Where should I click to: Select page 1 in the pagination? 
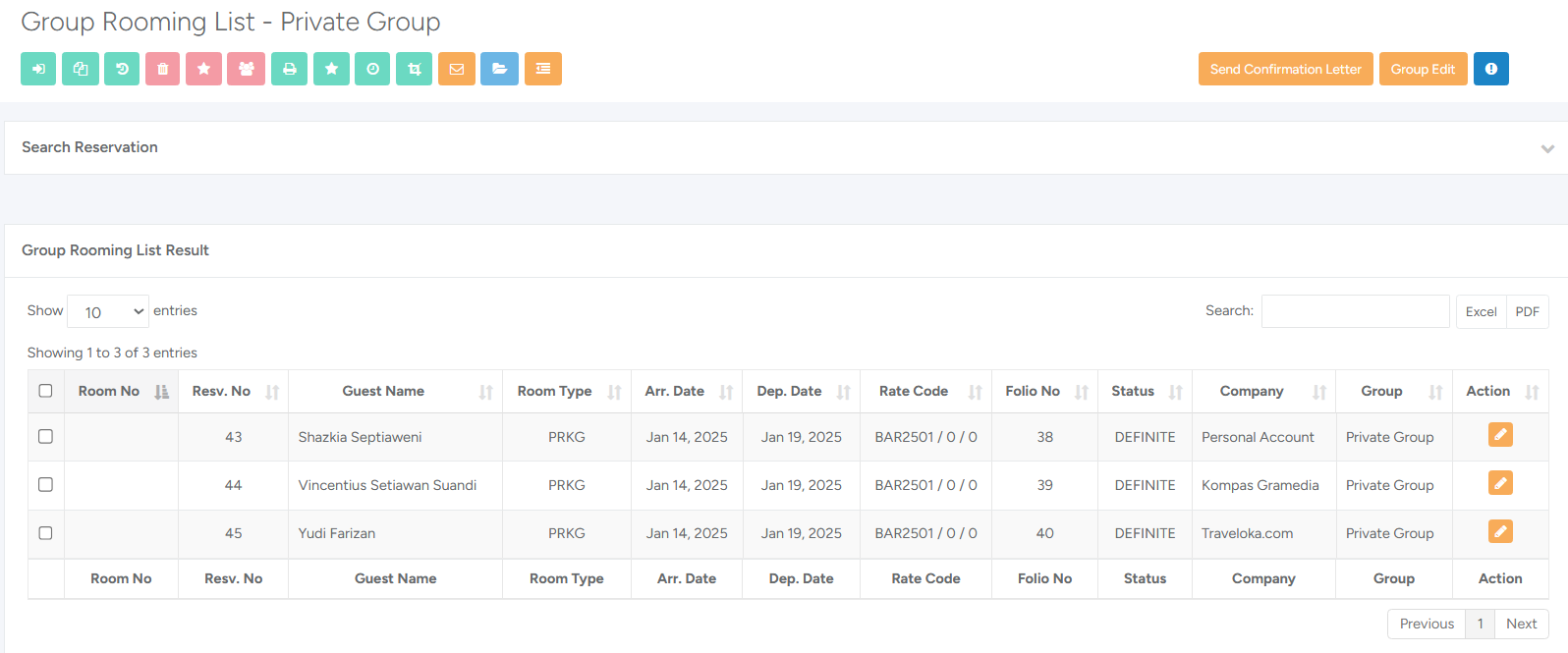1480,624
